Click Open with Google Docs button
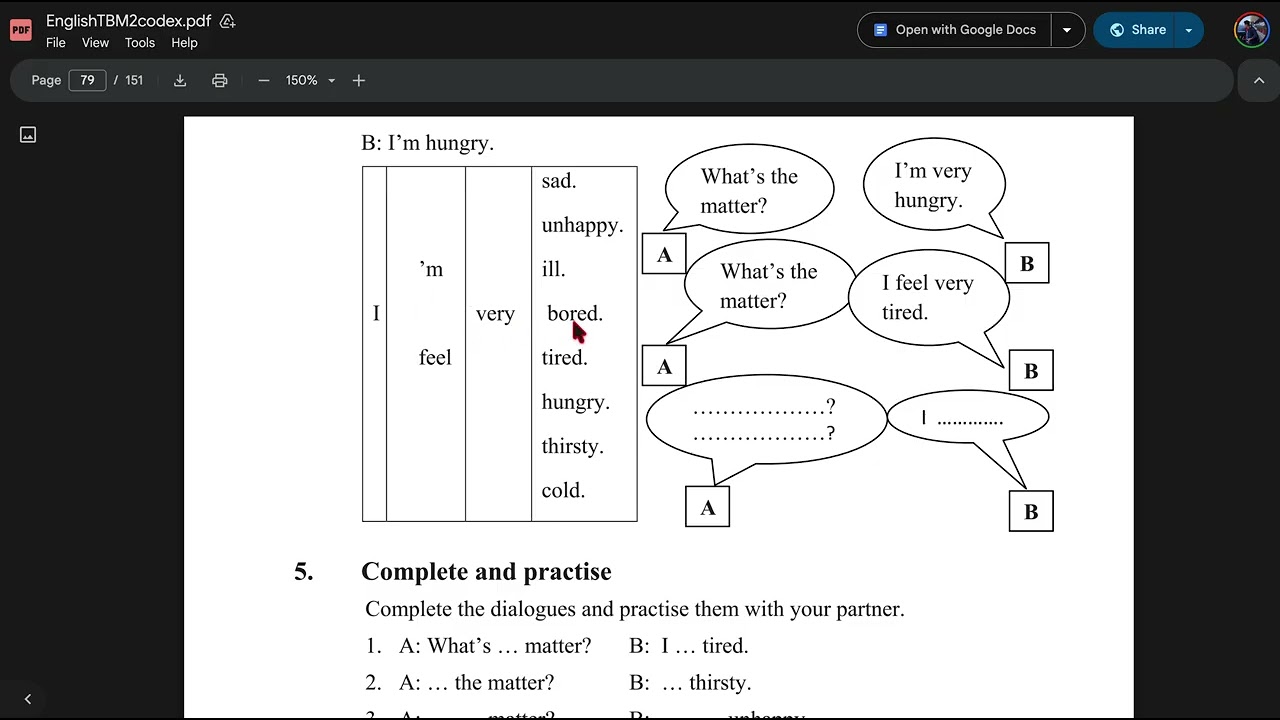The width and height of the screenshot is (1280, 720). (x=954, y=30)
